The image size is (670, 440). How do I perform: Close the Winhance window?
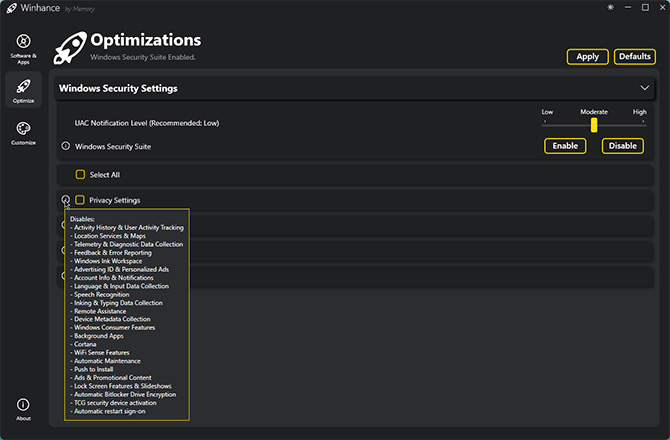coord(663,8)
